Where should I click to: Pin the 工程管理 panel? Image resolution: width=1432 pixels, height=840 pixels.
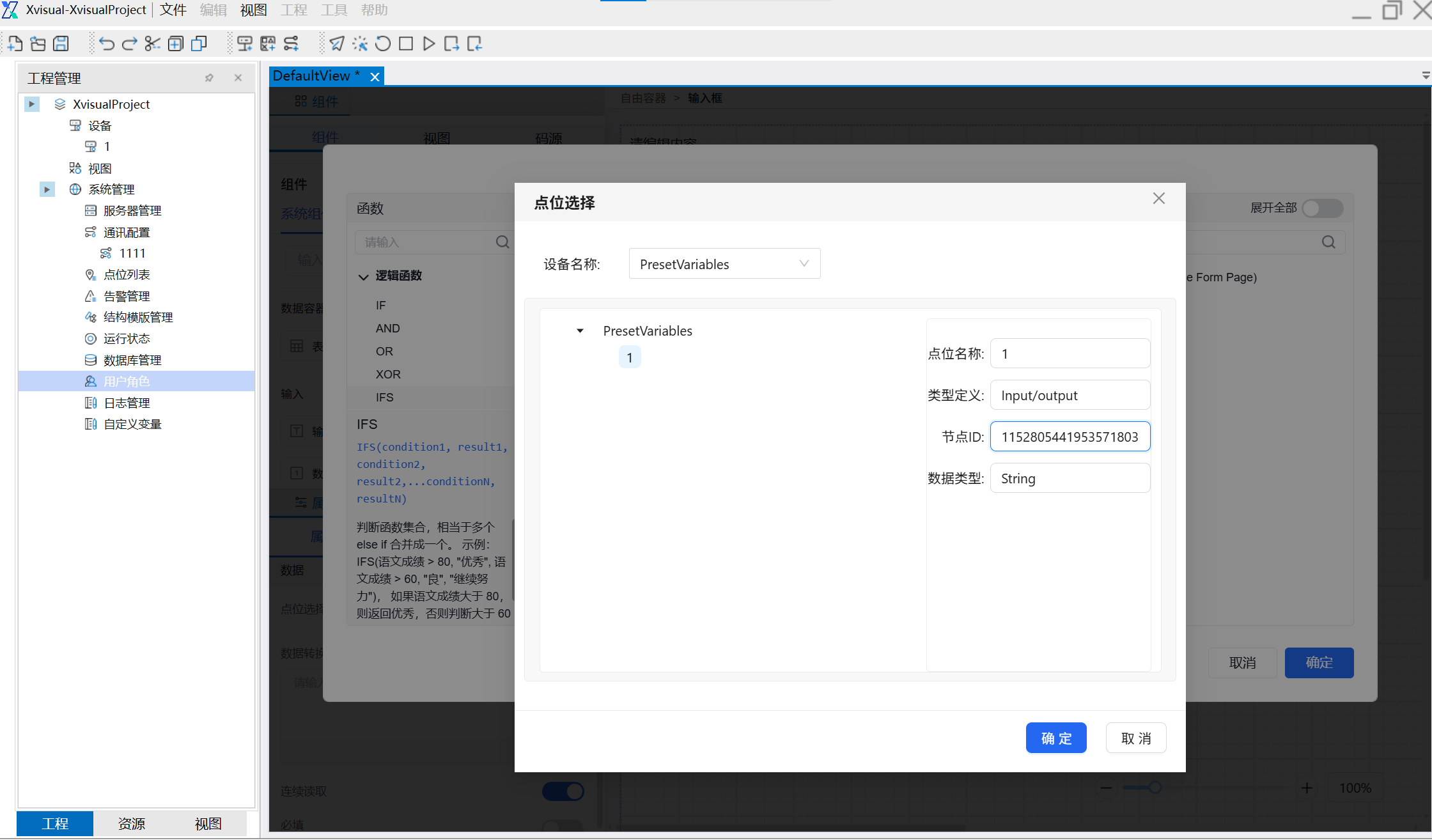[x=209, y=78]
